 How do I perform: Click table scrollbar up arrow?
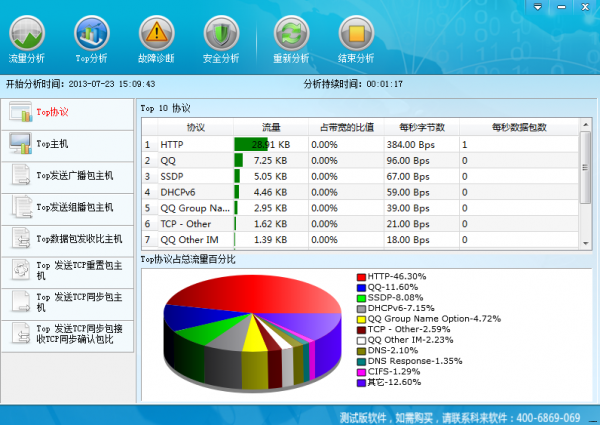coord(585,125)
